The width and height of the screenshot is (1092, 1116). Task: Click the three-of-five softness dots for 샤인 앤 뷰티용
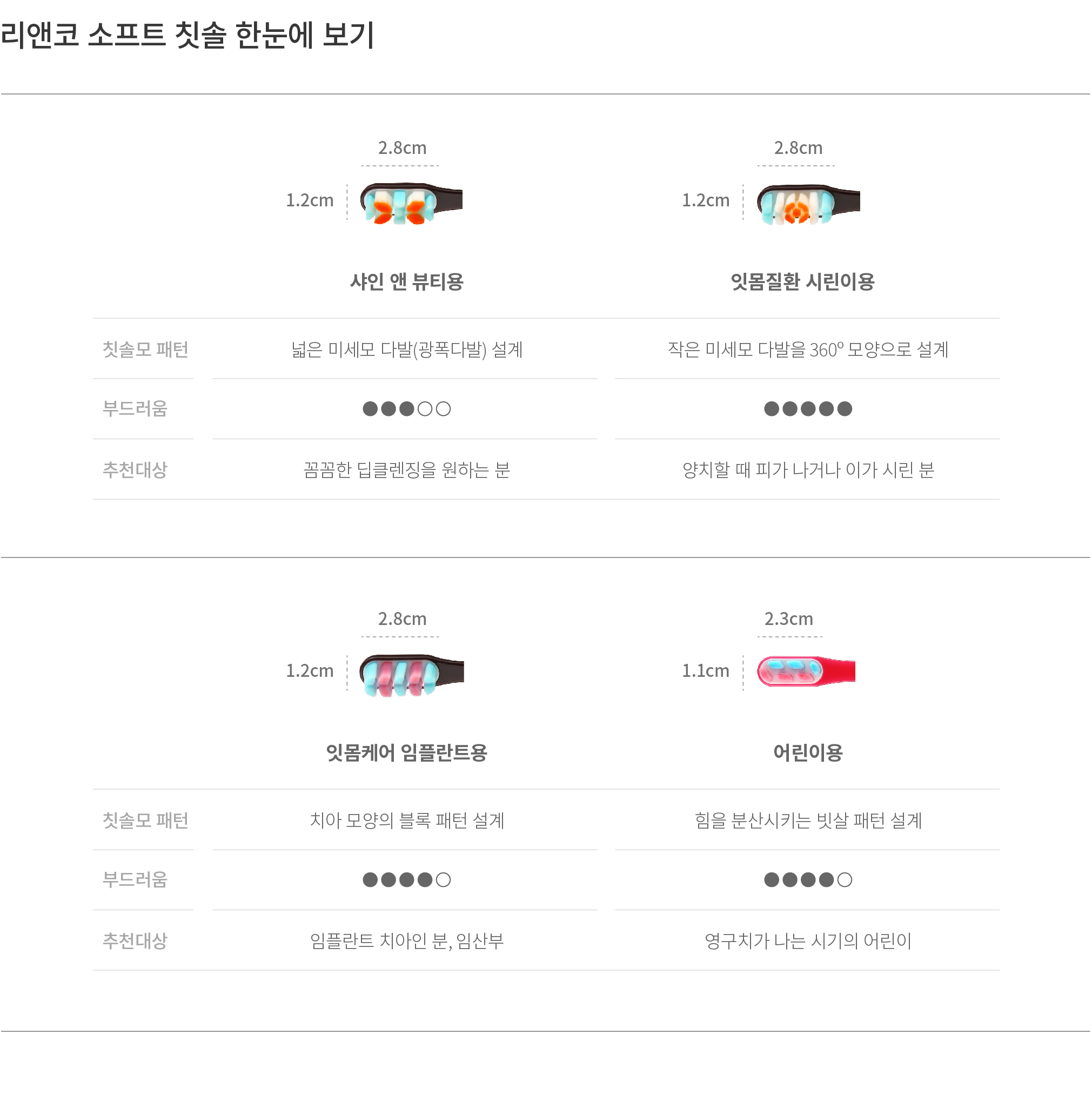point(407,409)
